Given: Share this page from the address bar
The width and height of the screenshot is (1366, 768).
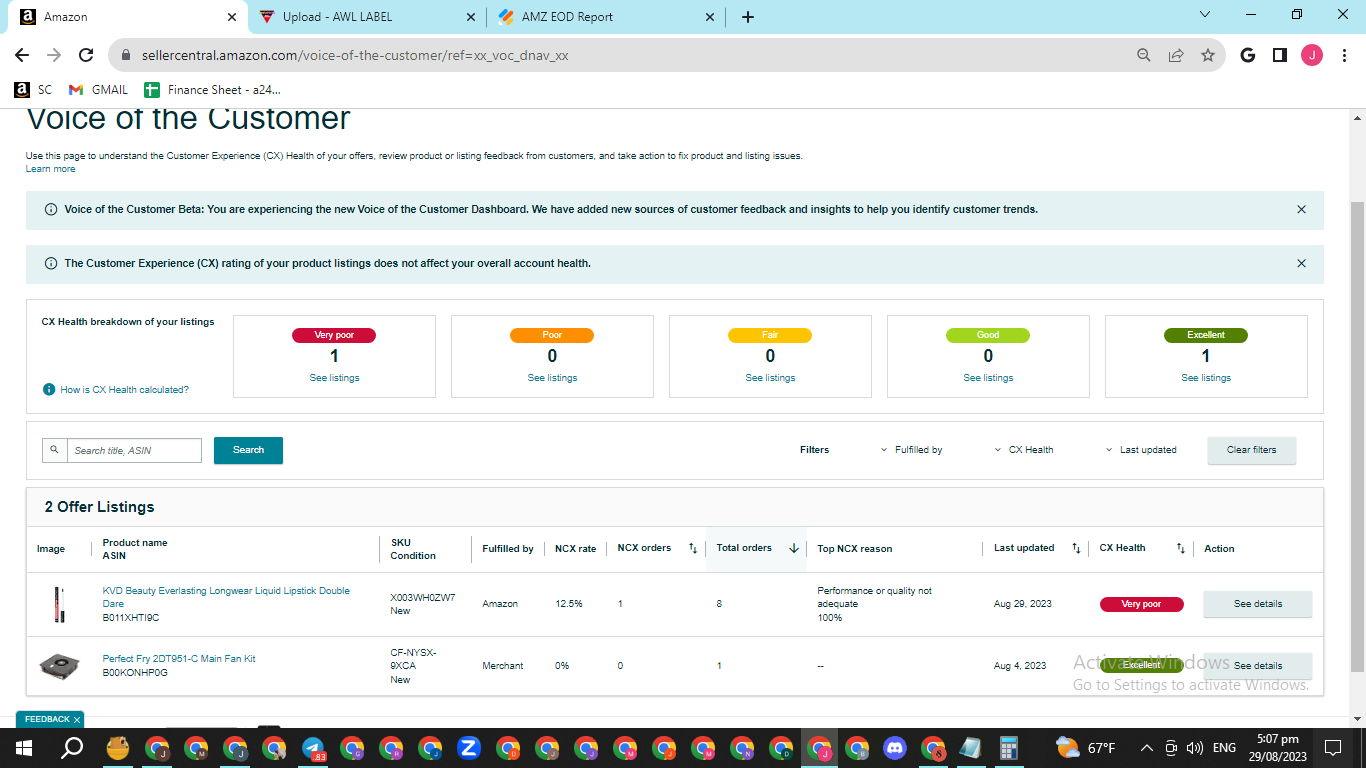Looking at the screenshot, I should click(x=1176, y=56).
